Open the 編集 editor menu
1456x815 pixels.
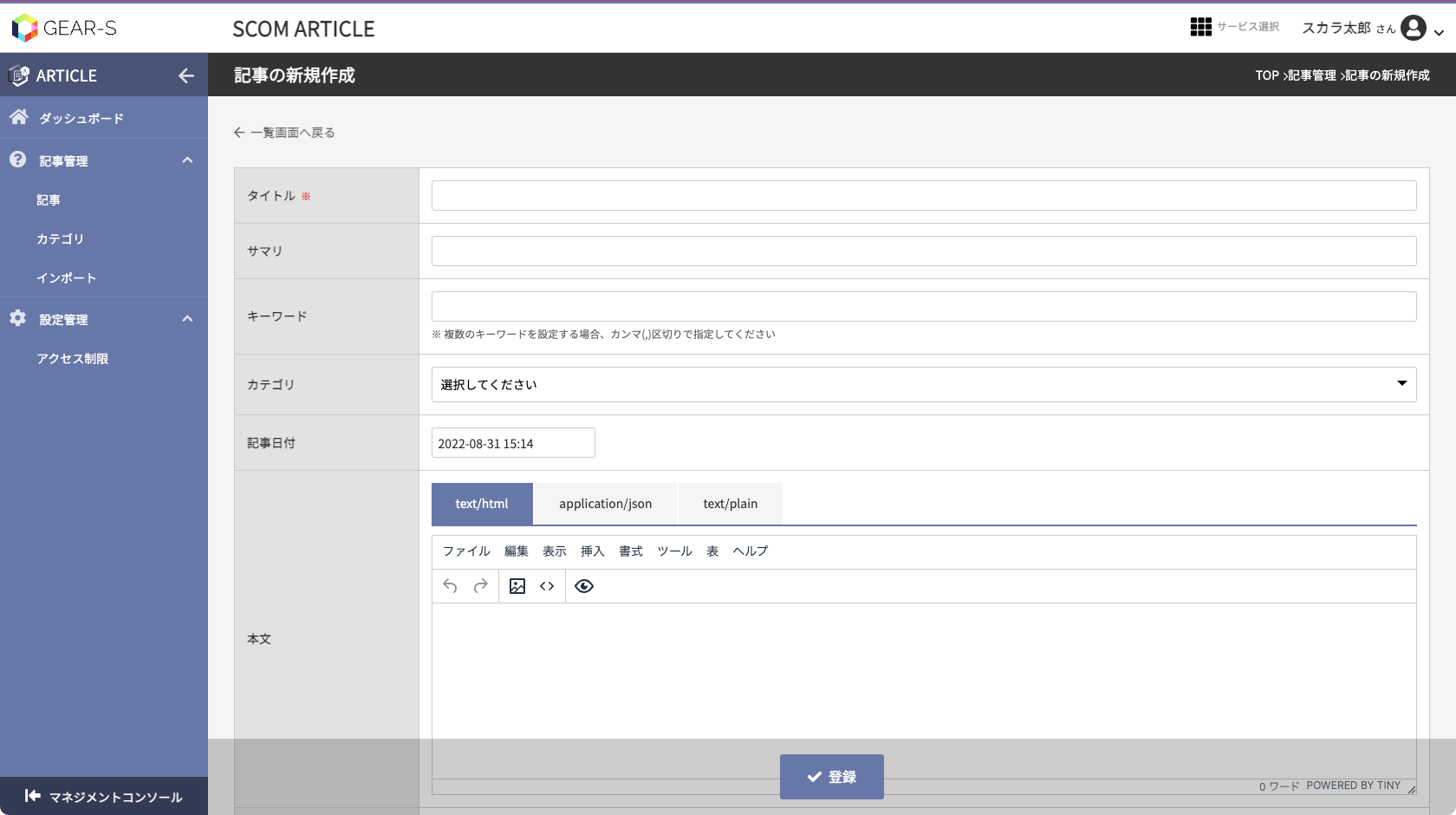[517, 551]
